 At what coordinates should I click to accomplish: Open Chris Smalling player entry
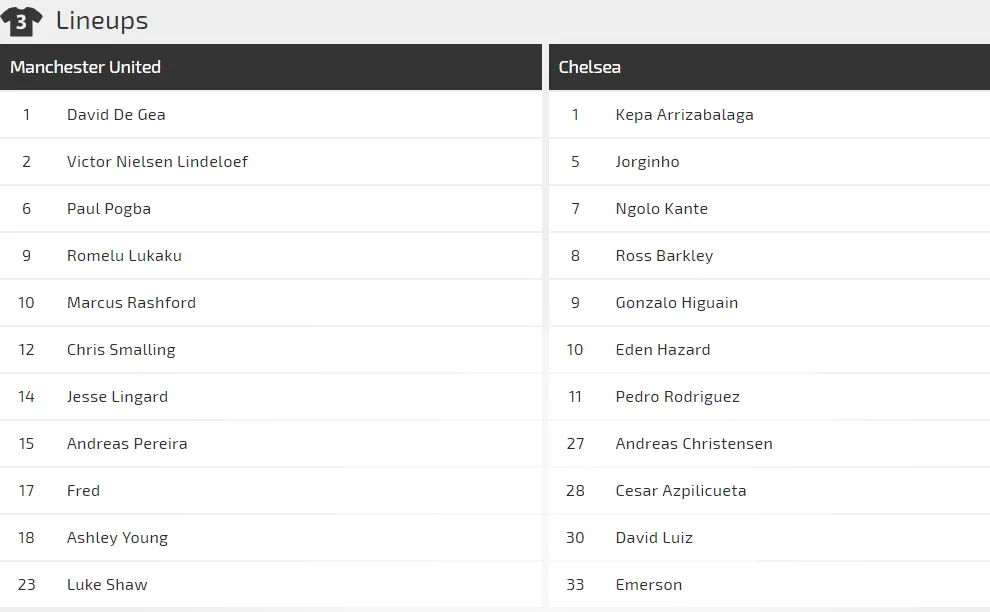tap(121, 349)
